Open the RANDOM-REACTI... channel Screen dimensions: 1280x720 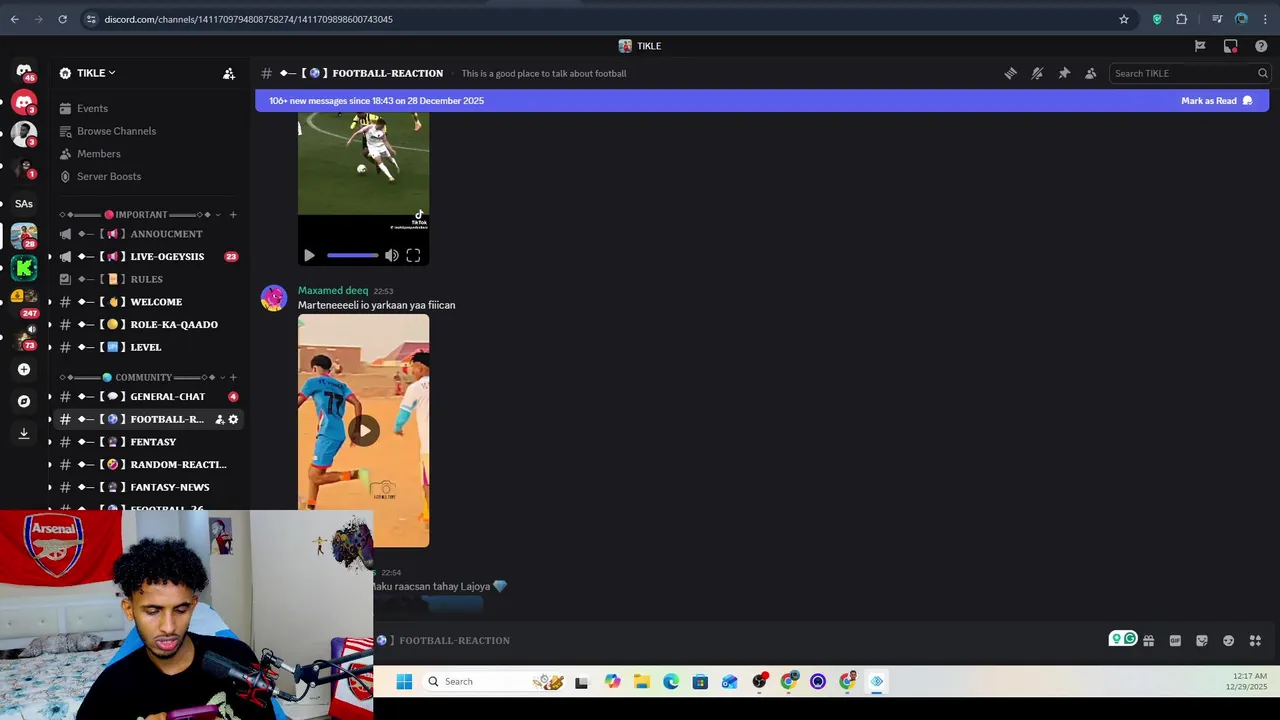148,464
